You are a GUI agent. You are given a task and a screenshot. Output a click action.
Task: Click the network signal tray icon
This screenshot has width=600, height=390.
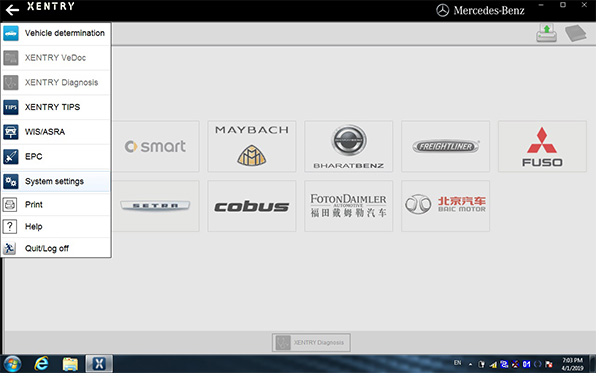pyautogui.click(x=493, y=365)
